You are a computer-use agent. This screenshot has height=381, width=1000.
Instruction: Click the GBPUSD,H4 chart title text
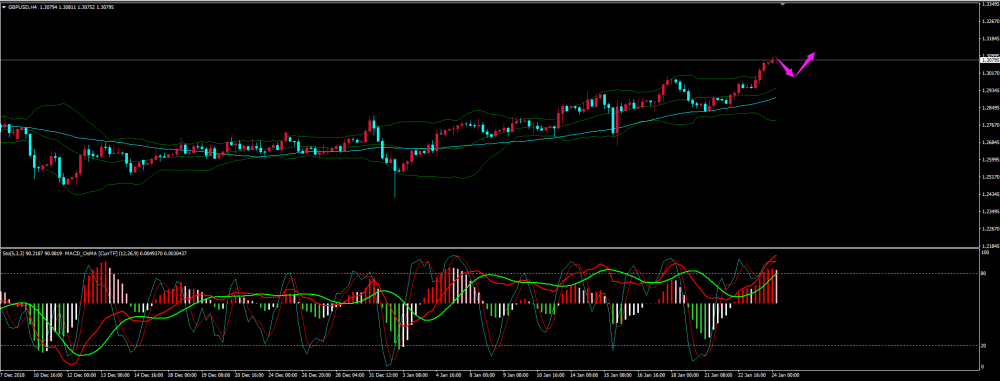22,6
